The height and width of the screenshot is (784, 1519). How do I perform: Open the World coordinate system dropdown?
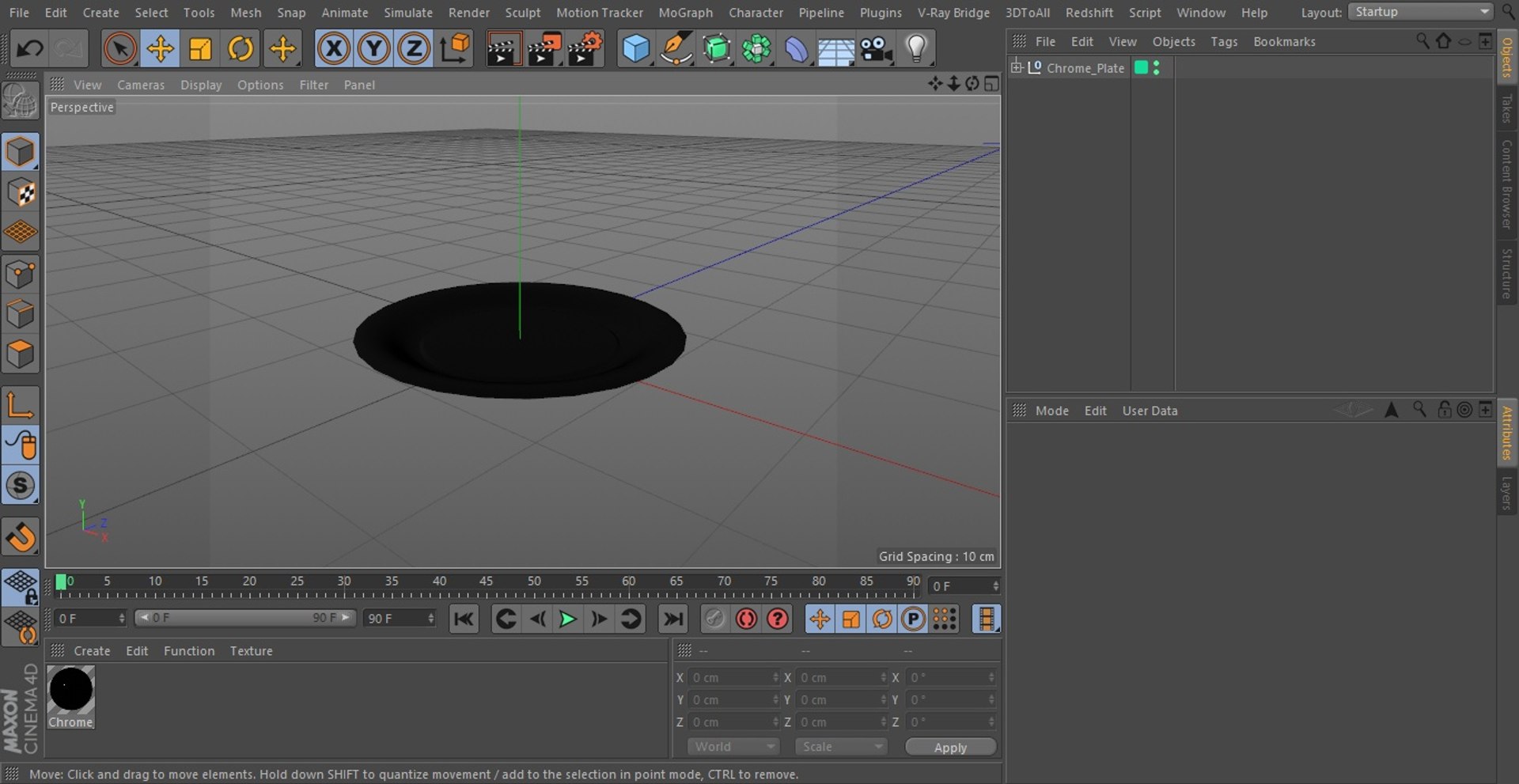point(733,747)
